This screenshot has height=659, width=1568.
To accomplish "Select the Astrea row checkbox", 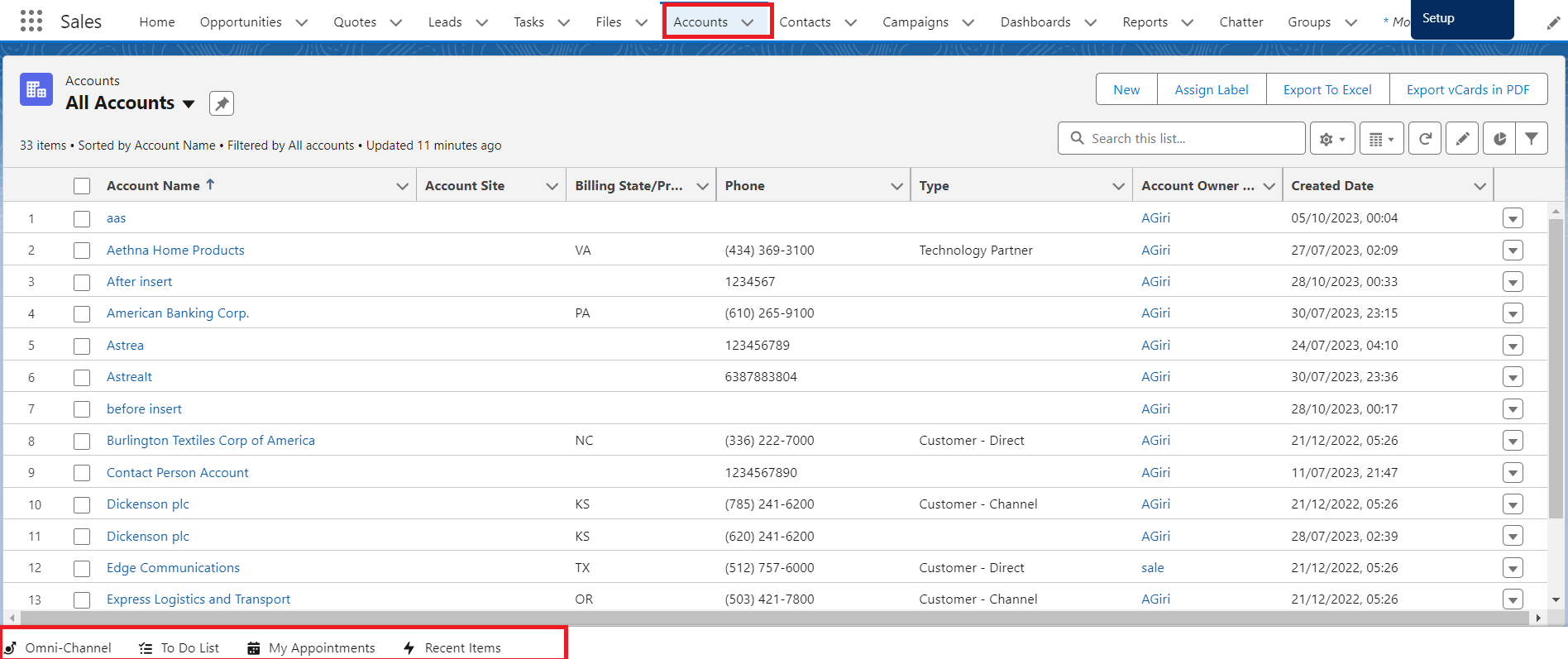I will click(x=82, y=346).
